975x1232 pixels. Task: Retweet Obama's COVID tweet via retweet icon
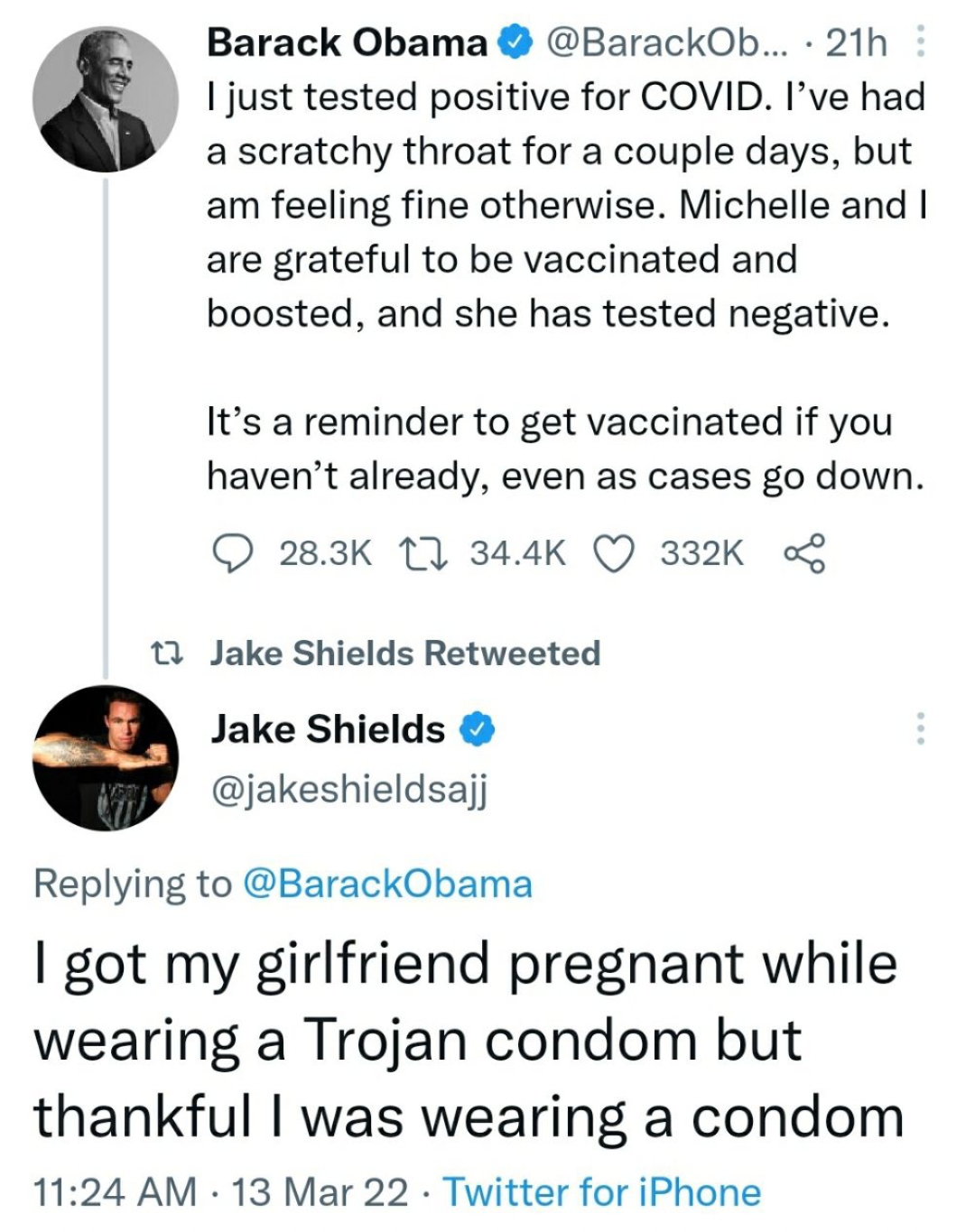(x=423, y=552)
